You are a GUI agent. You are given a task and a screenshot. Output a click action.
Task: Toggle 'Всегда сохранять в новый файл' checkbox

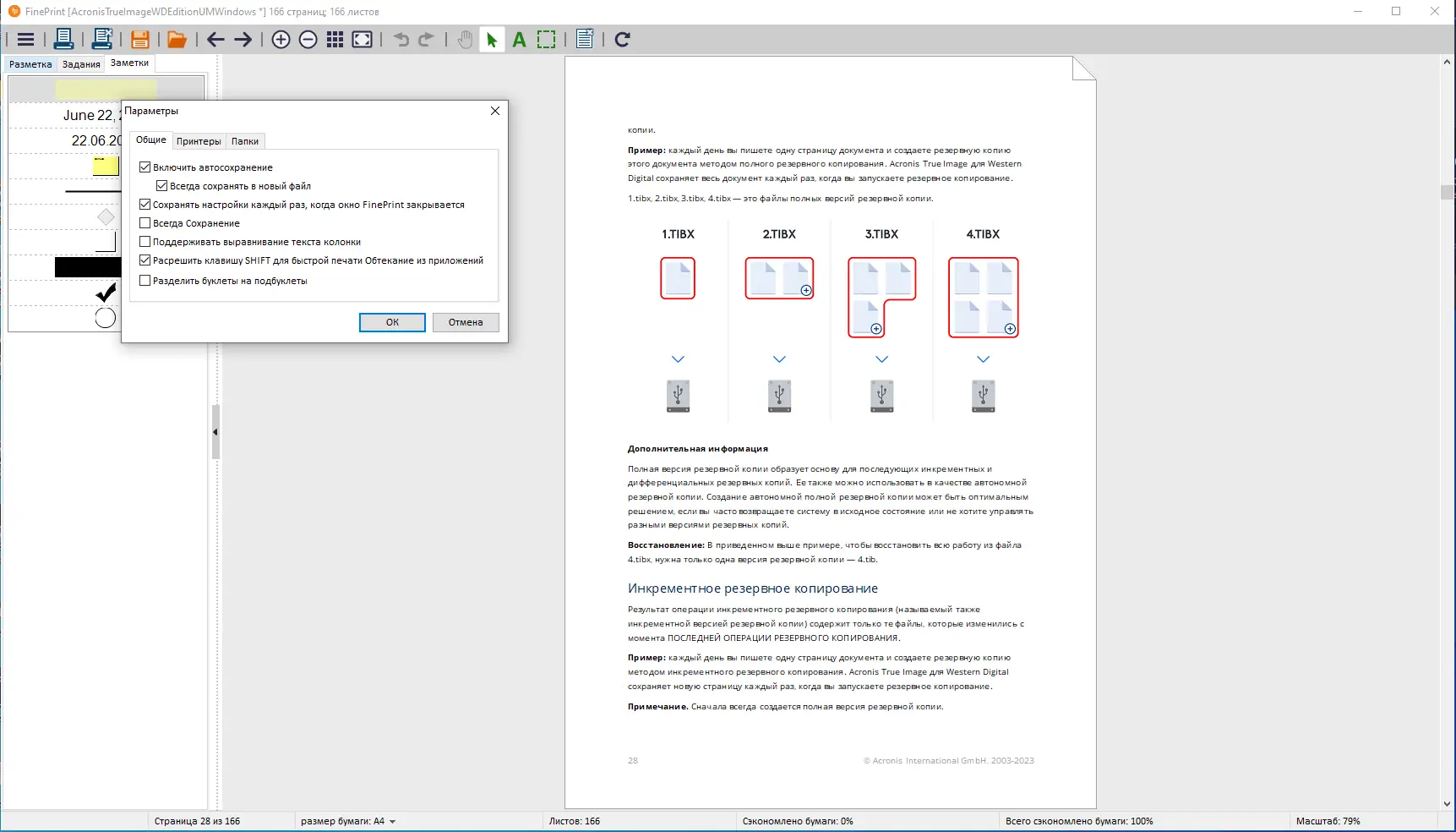tap(162, 186)
